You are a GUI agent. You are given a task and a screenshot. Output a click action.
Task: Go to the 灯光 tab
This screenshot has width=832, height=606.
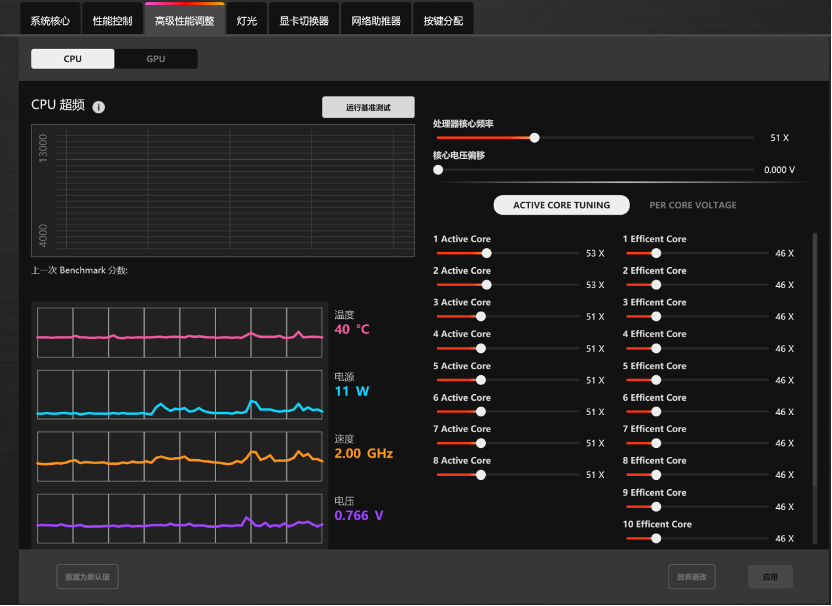[x=247, y=20]
